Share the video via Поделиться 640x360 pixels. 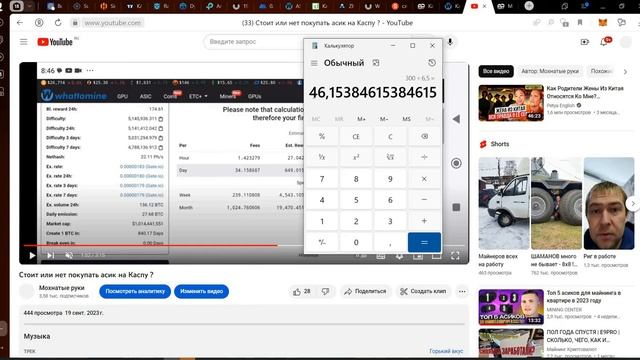pyautogui.click(x=365, y=291)
